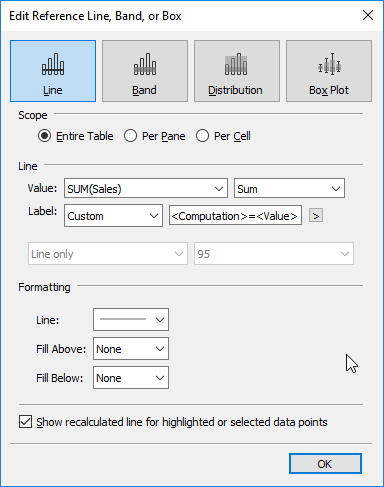
Task: Open the SUM(Sales) value dropdown
Action: (x=146, y=188)
